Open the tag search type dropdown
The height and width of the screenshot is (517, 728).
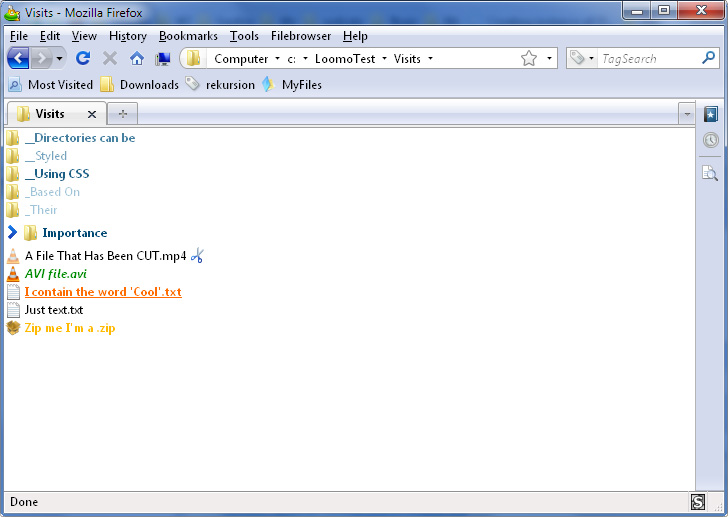pyautogui.click(x=591, y=58)
